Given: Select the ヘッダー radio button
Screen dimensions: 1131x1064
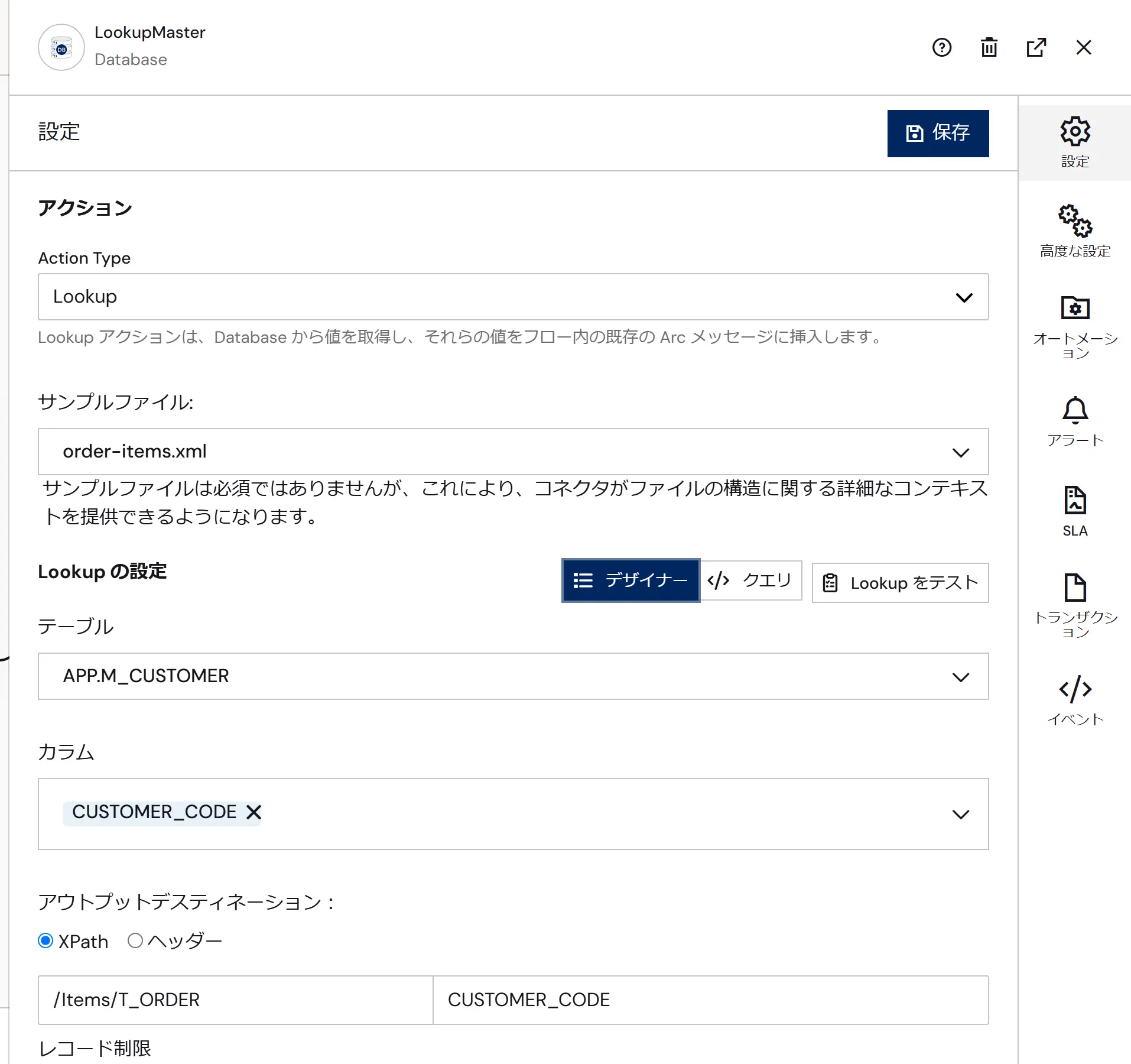Looking at the screenshot, I should (x=135, y=940).
